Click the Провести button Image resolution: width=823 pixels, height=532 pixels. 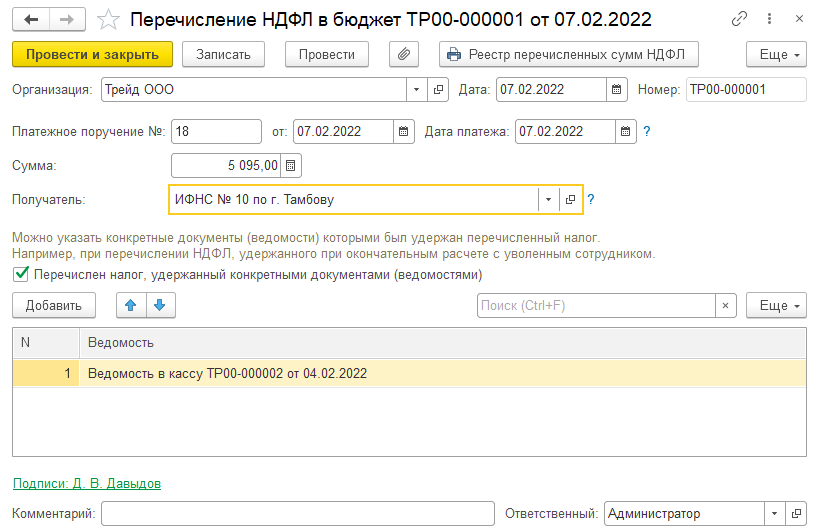(326, 55)
